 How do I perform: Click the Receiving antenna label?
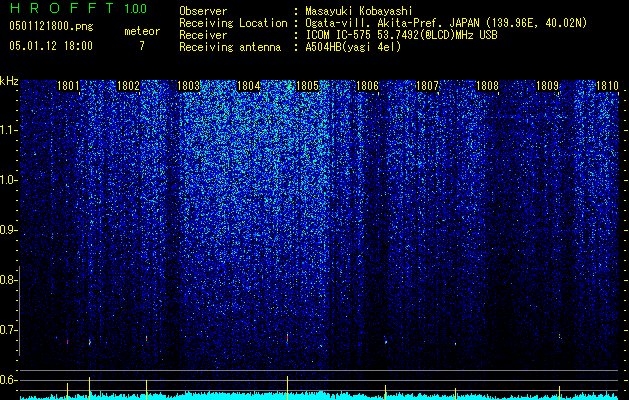230,47
